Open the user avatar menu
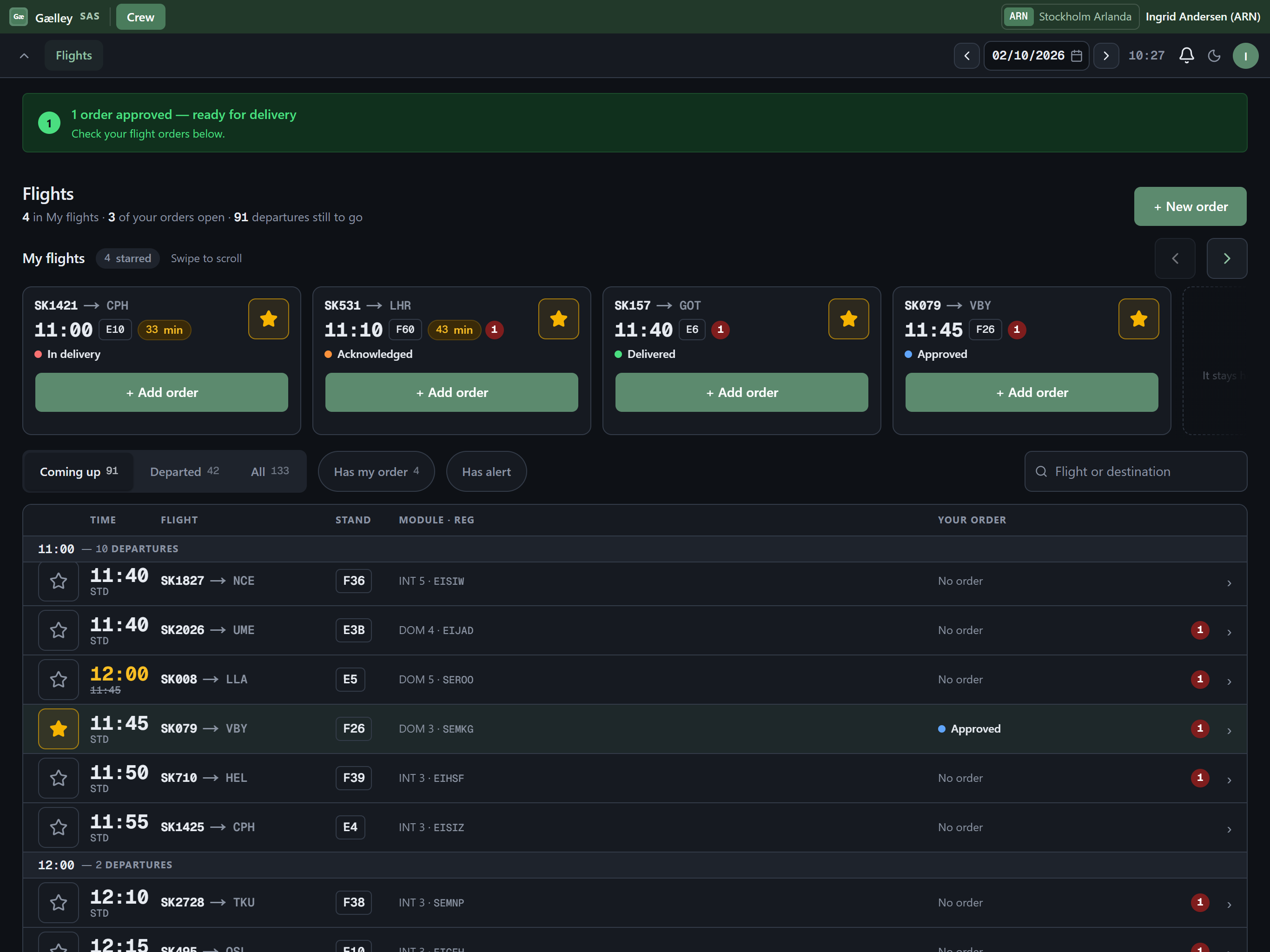The width and height of the screenshot is (1270, 952). tap(1245, 56)
